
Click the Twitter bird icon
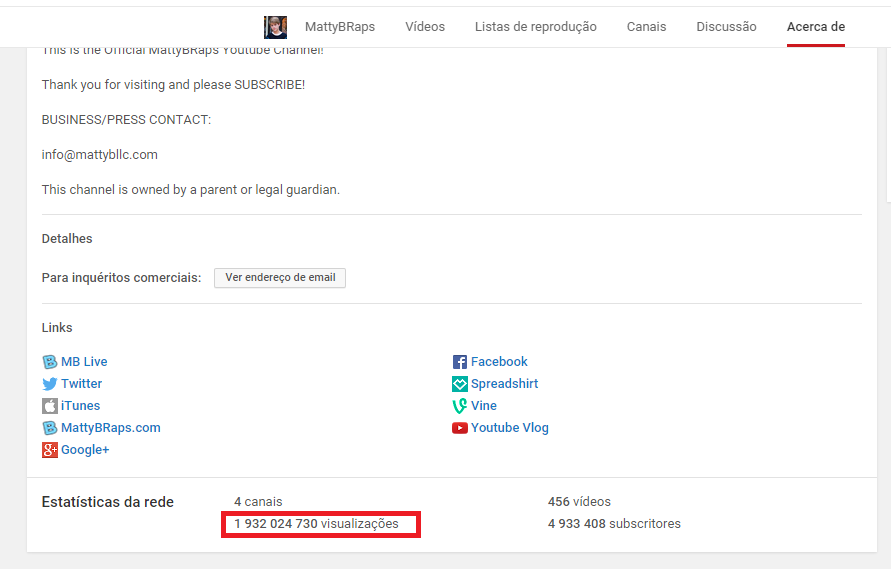[49, 384]
